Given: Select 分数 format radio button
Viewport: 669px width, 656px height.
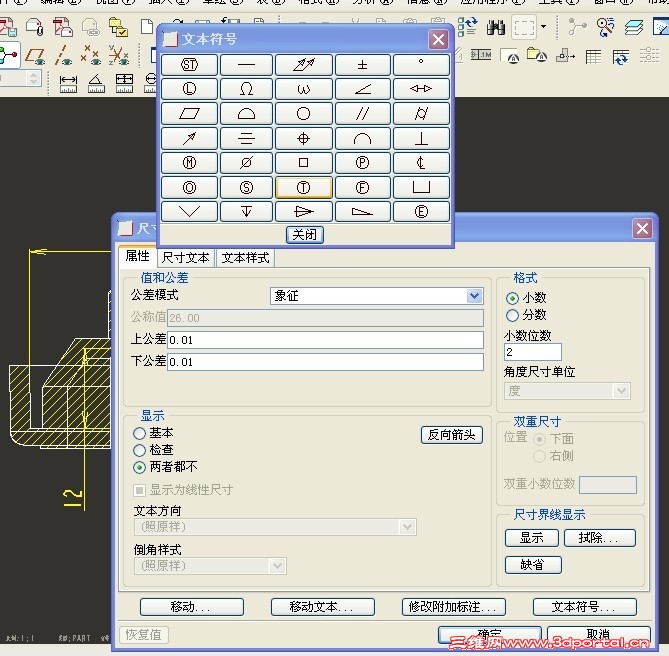Looking at the screenshot, I should 512,315.
